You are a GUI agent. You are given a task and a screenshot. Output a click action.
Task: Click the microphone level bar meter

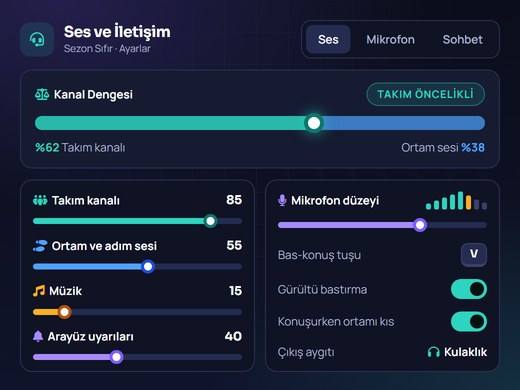tap(456, 200)
